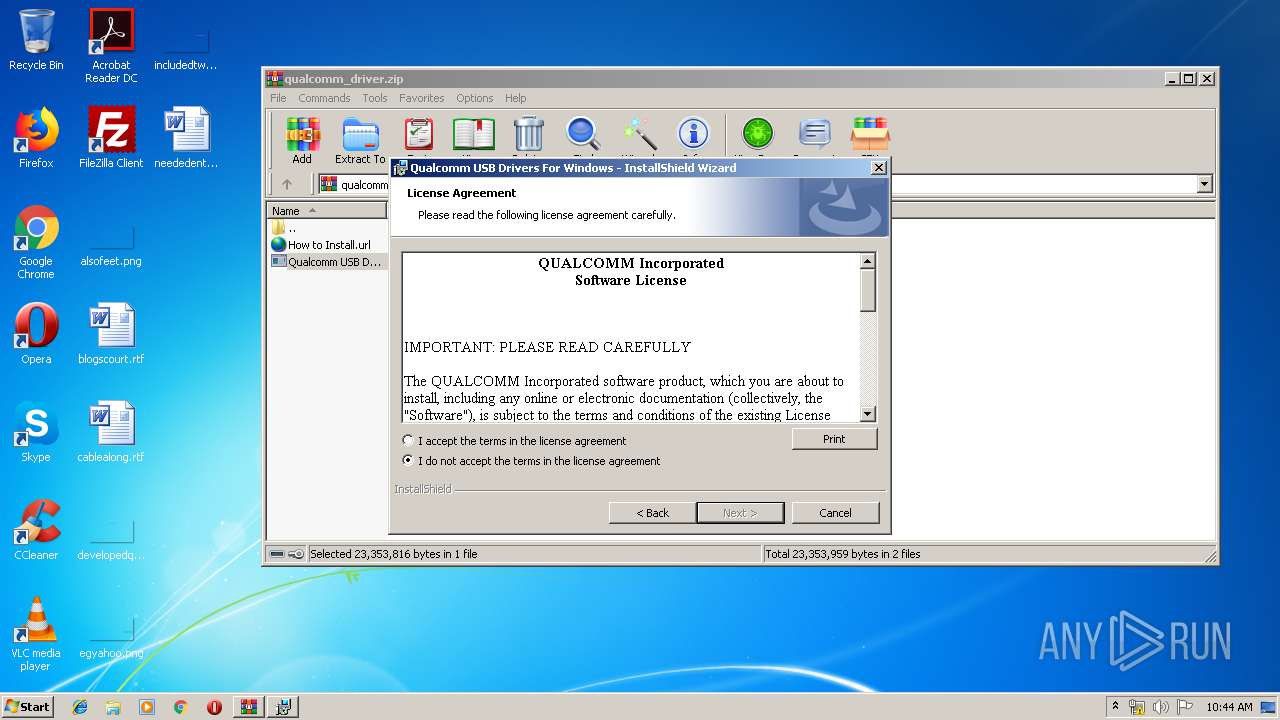
Task: Open VLC media player desktop shortcut
Action: point(36,634)
